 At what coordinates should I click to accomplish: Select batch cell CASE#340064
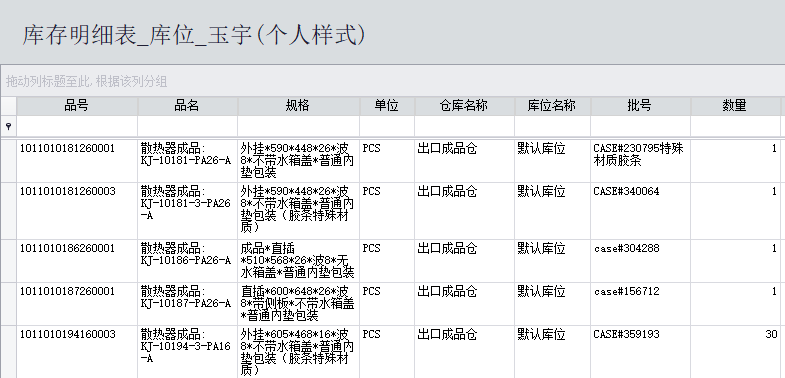click(x=640, y=211)
